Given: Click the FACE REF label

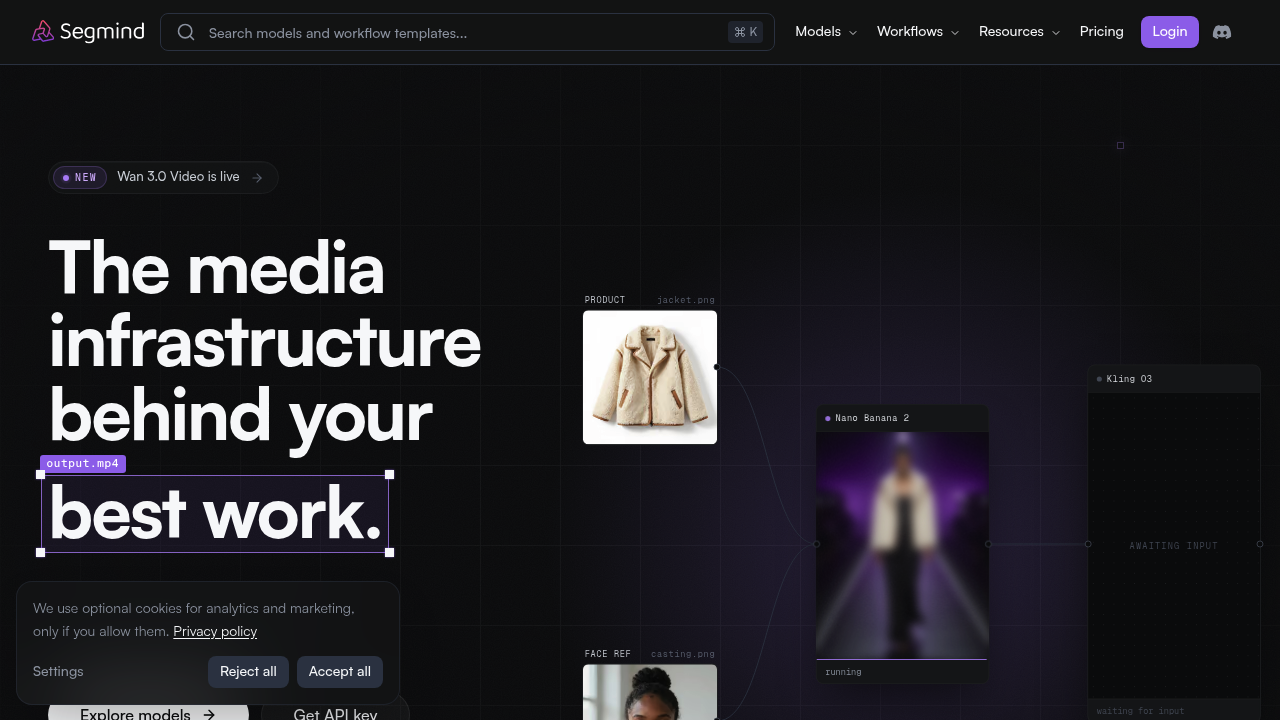Looking at the screenshot, I should pos(608,654).
